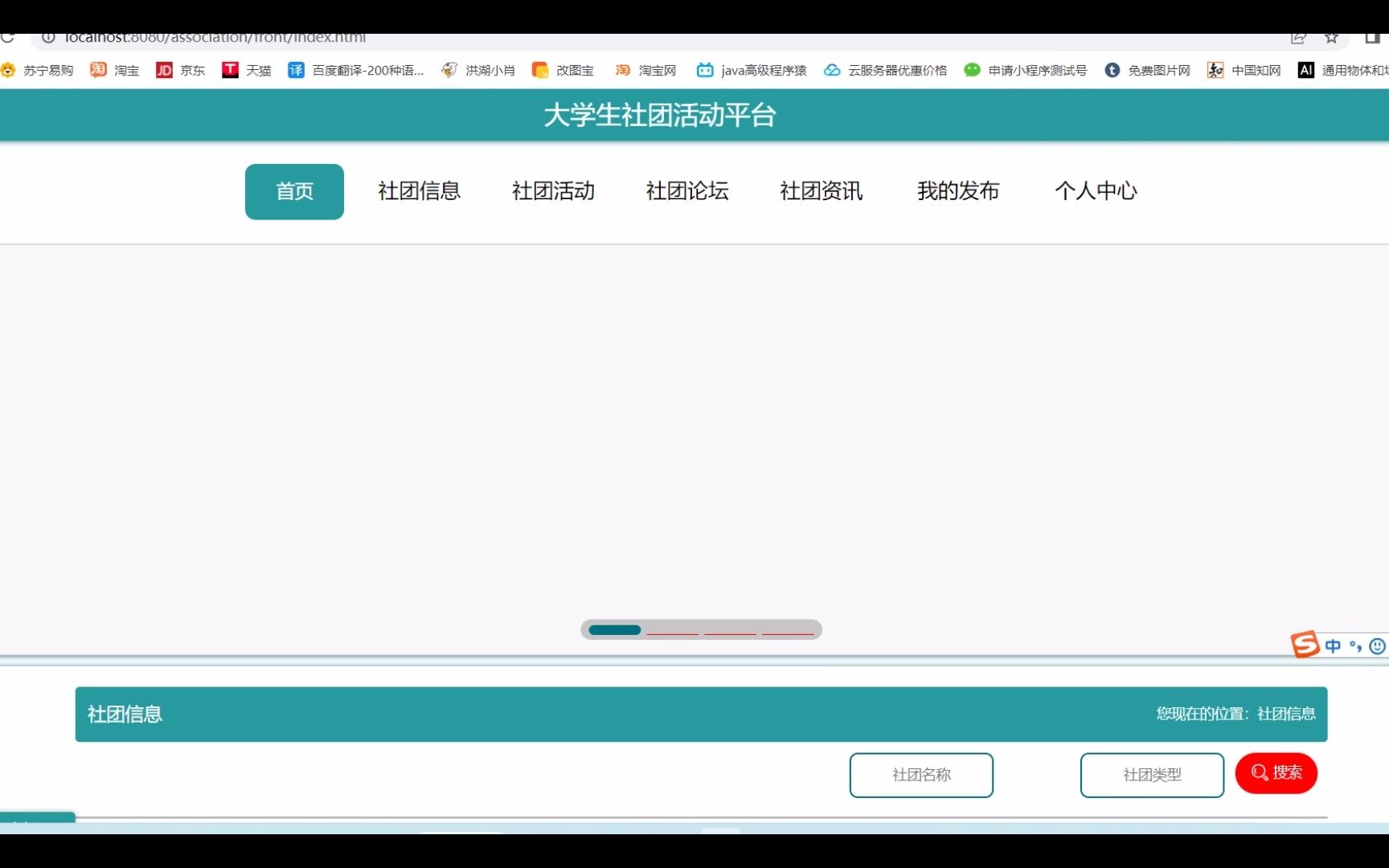Viewport: 1389px width, 868px height.
Task: Open the 社团信息 navigation tab
Action: [419, 191]
